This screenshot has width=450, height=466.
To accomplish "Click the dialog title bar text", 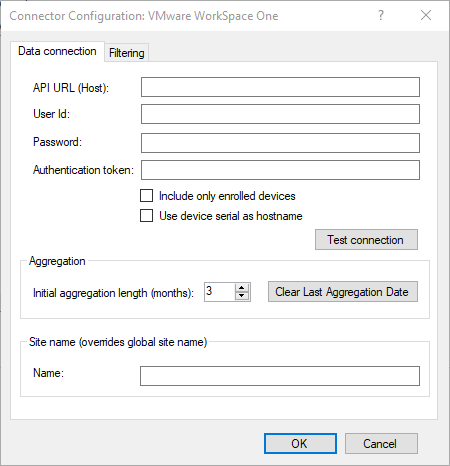I will (144, 16).
